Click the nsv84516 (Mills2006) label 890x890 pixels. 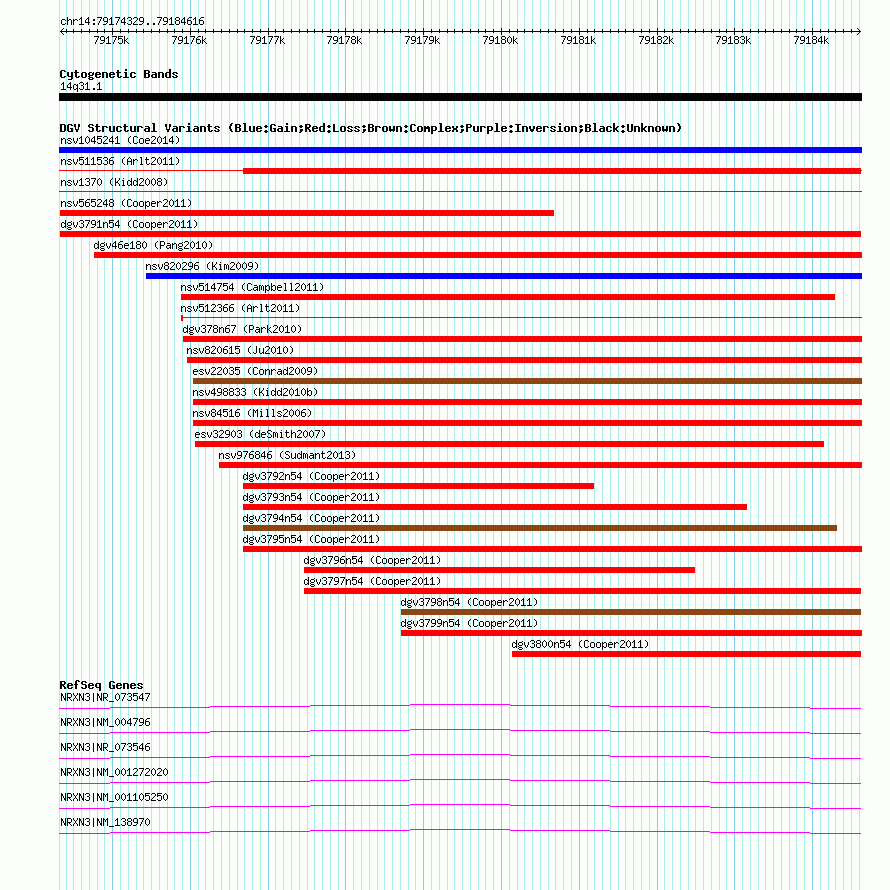coord(252,413)
